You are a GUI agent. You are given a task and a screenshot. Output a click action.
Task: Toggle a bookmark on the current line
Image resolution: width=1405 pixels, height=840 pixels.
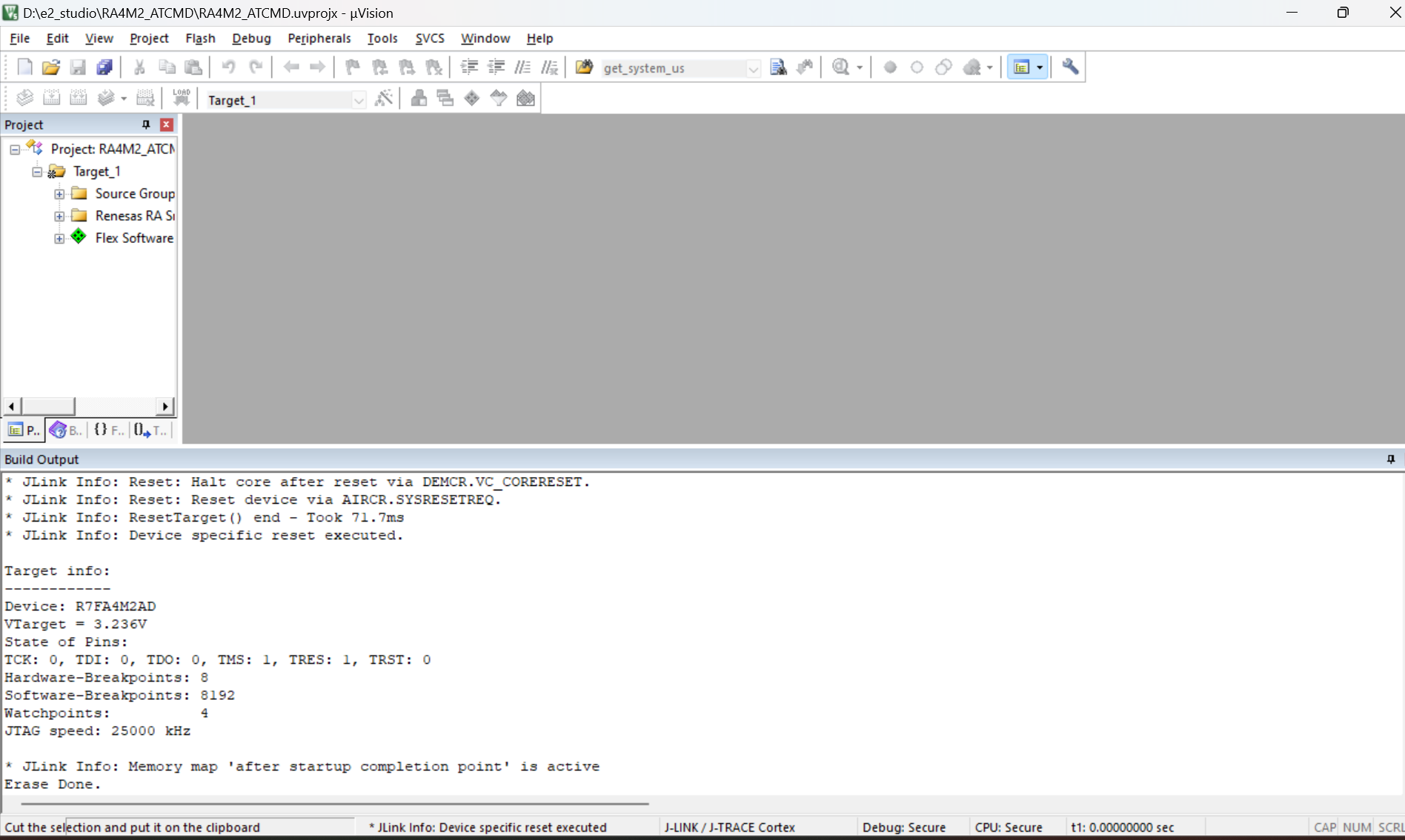coord(353,67)
